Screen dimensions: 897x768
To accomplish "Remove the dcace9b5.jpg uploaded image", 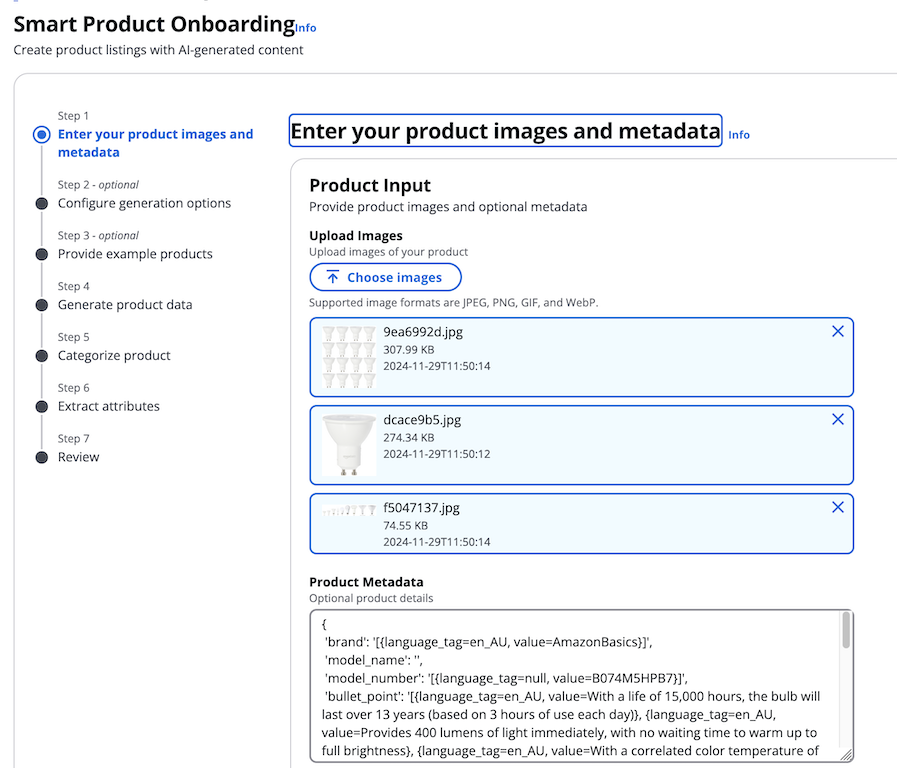I will [838, 420].
